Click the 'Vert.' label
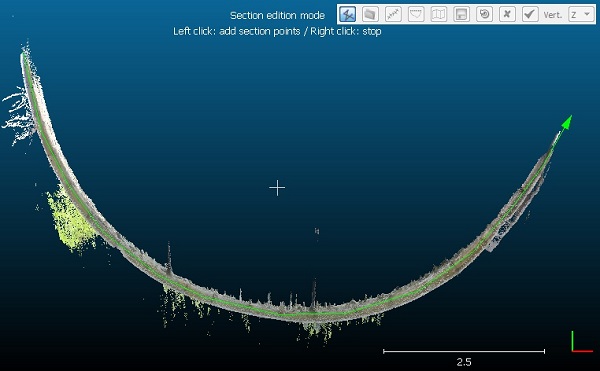The width and height of the screenshot is (600, 371). pos(553,15)
